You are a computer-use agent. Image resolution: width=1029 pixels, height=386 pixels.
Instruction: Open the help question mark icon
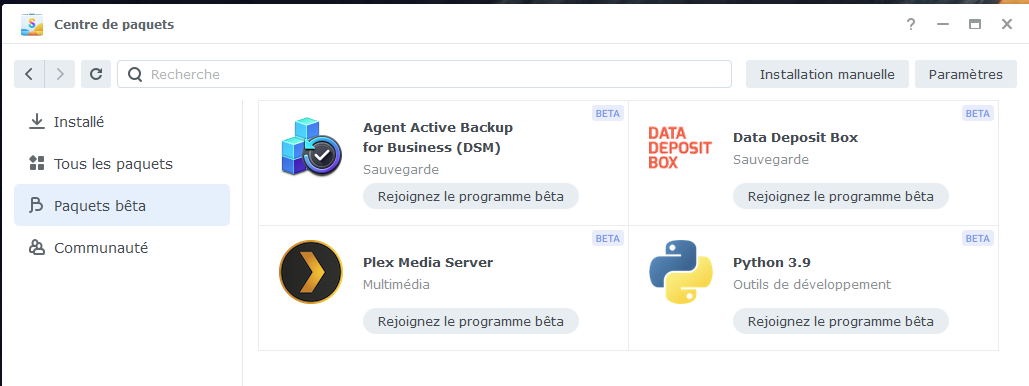point(911,24)
